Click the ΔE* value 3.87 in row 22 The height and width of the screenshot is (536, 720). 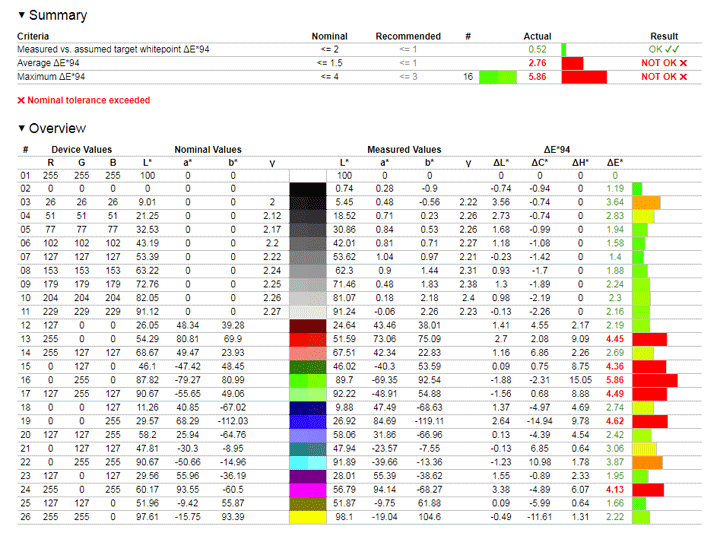(x=615, y=463)
